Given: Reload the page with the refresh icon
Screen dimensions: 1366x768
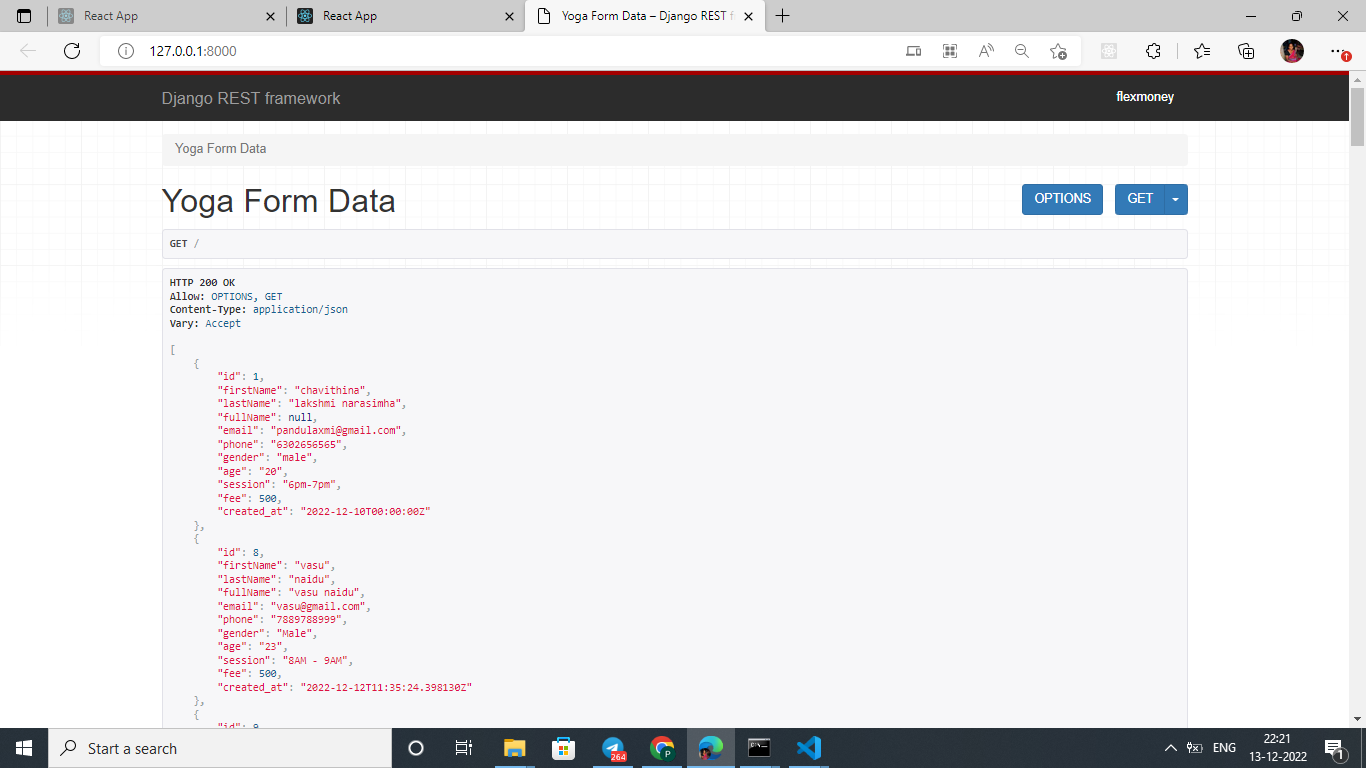Looking at the screenshot, I should [x=71, y=51].
